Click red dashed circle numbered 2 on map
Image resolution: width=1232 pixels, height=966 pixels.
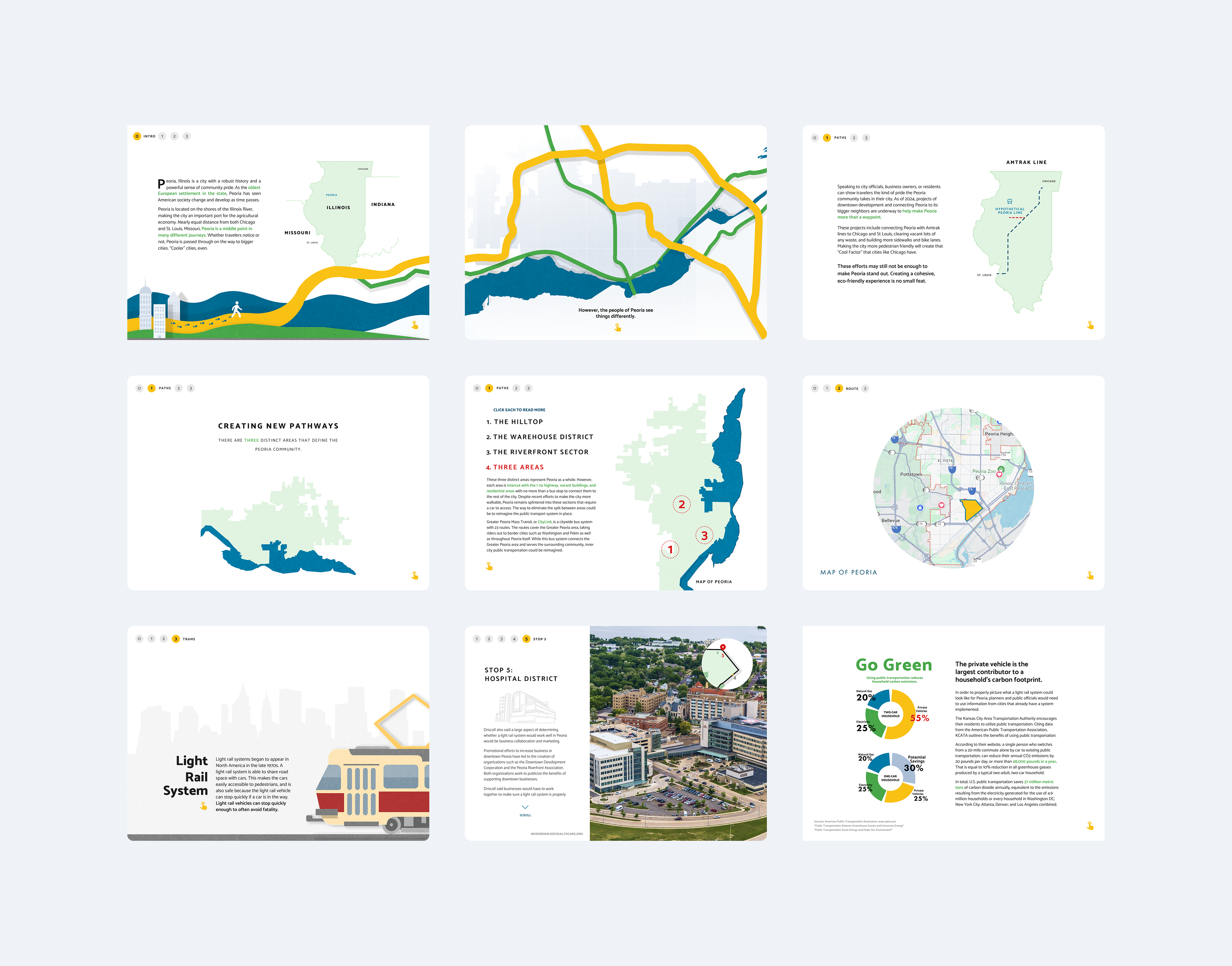coord(681,504)
